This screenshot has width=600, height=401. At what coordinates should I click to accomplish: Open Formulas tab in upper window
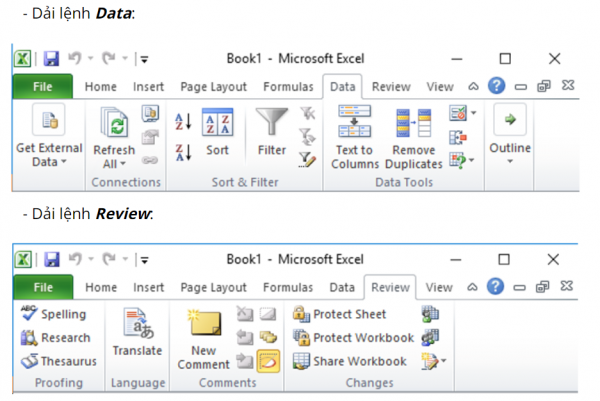288,87
